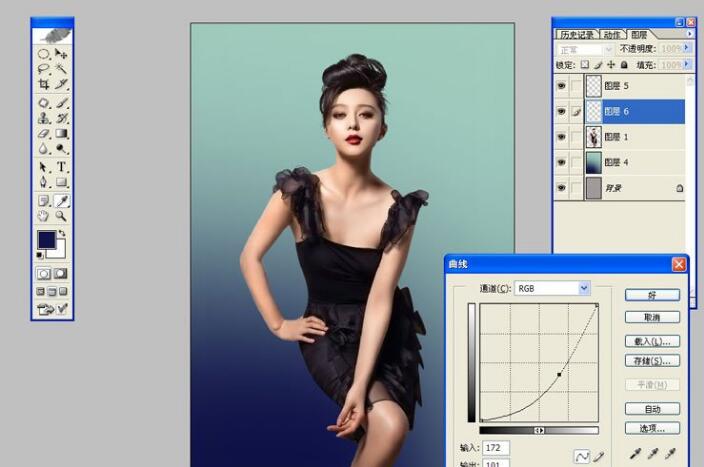
Task: Select the Rectangle shape tool
Action: 61,182
